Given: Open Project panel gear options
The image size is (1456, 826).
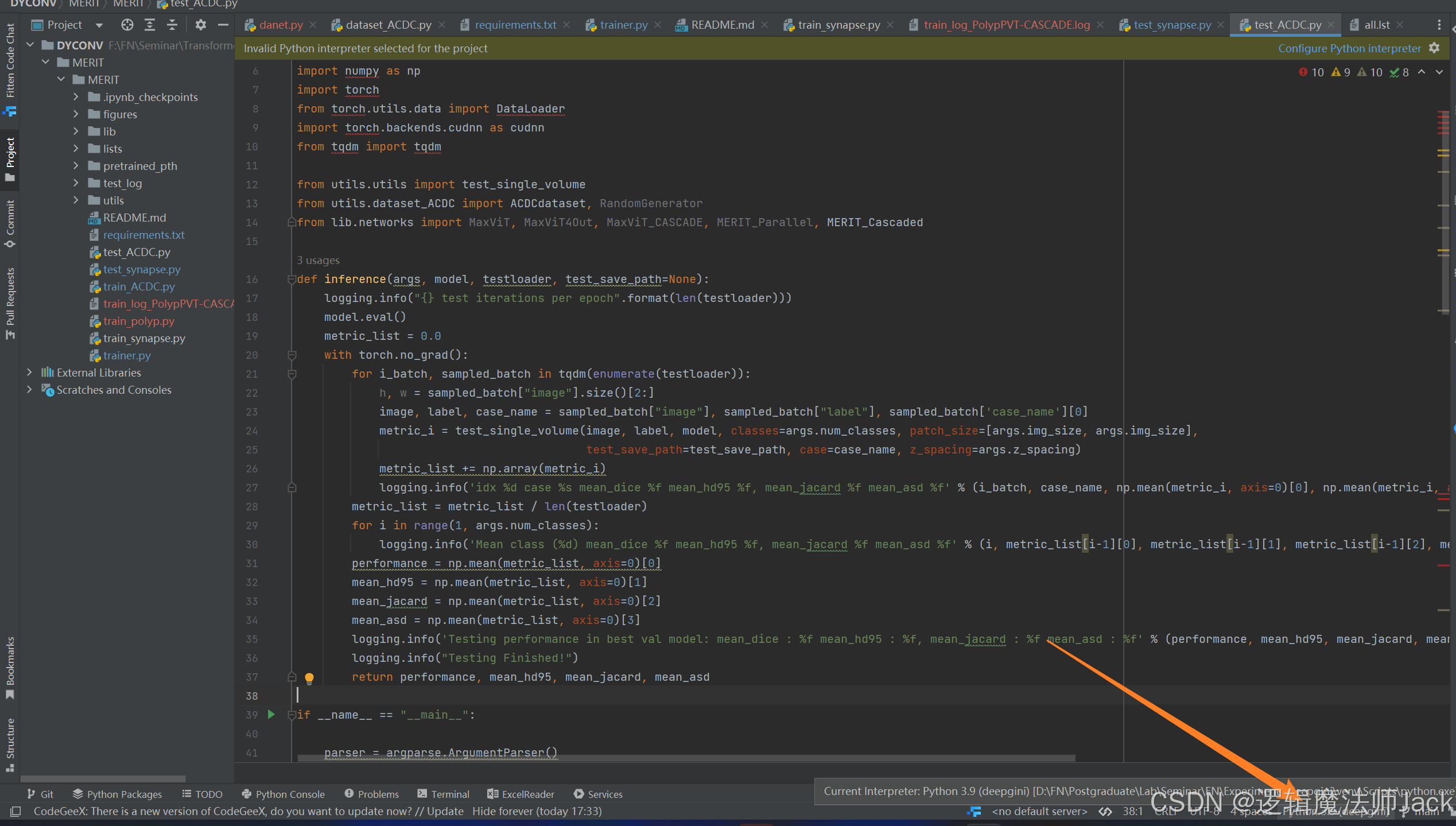Looking at the screenshot, I should (x=200, y=25).
